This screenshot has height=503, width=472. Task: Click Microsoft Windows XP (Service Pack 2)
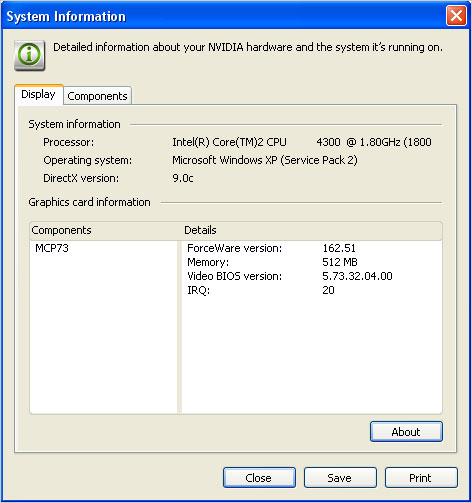[x=265, y=160]
